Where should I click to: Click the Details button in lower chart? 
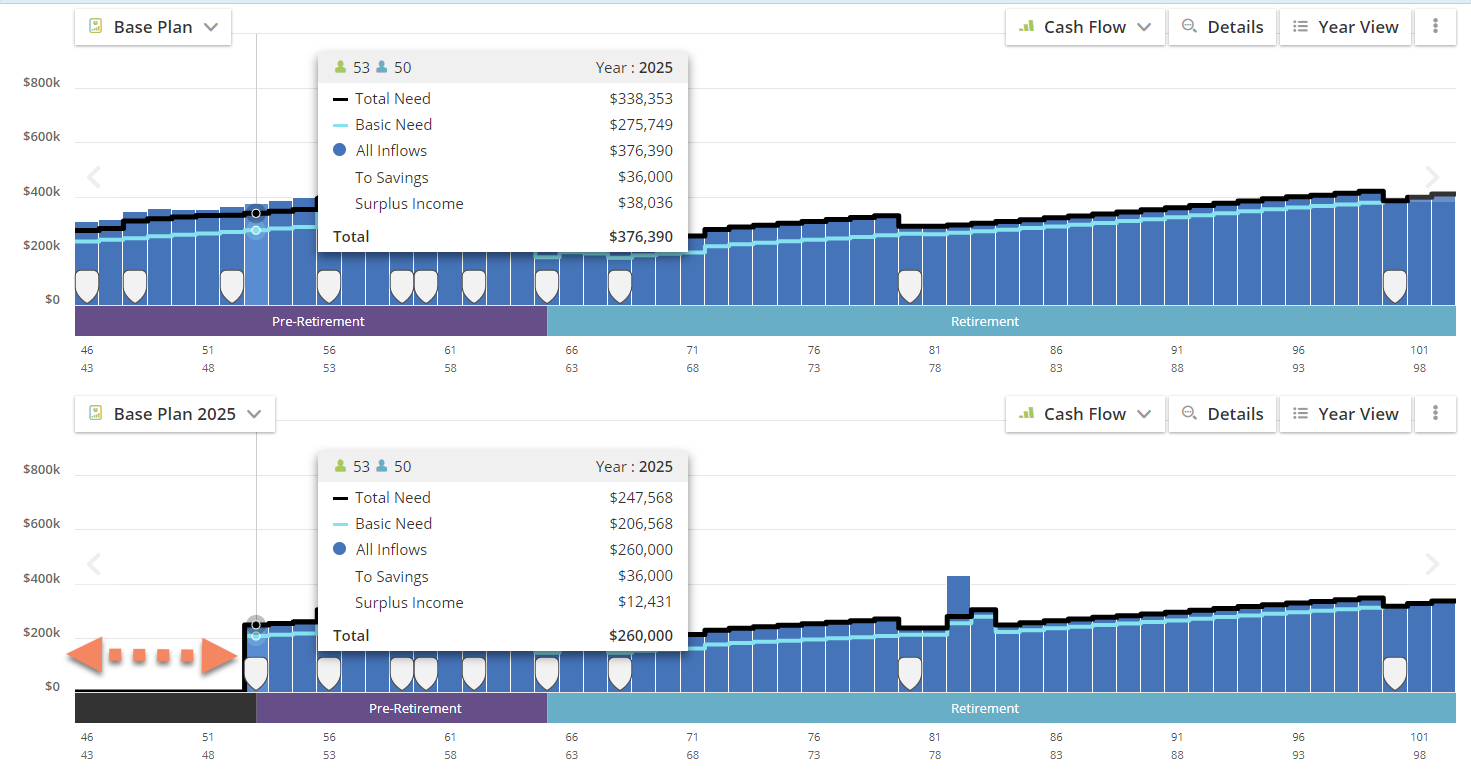(x=1223, y=414)
